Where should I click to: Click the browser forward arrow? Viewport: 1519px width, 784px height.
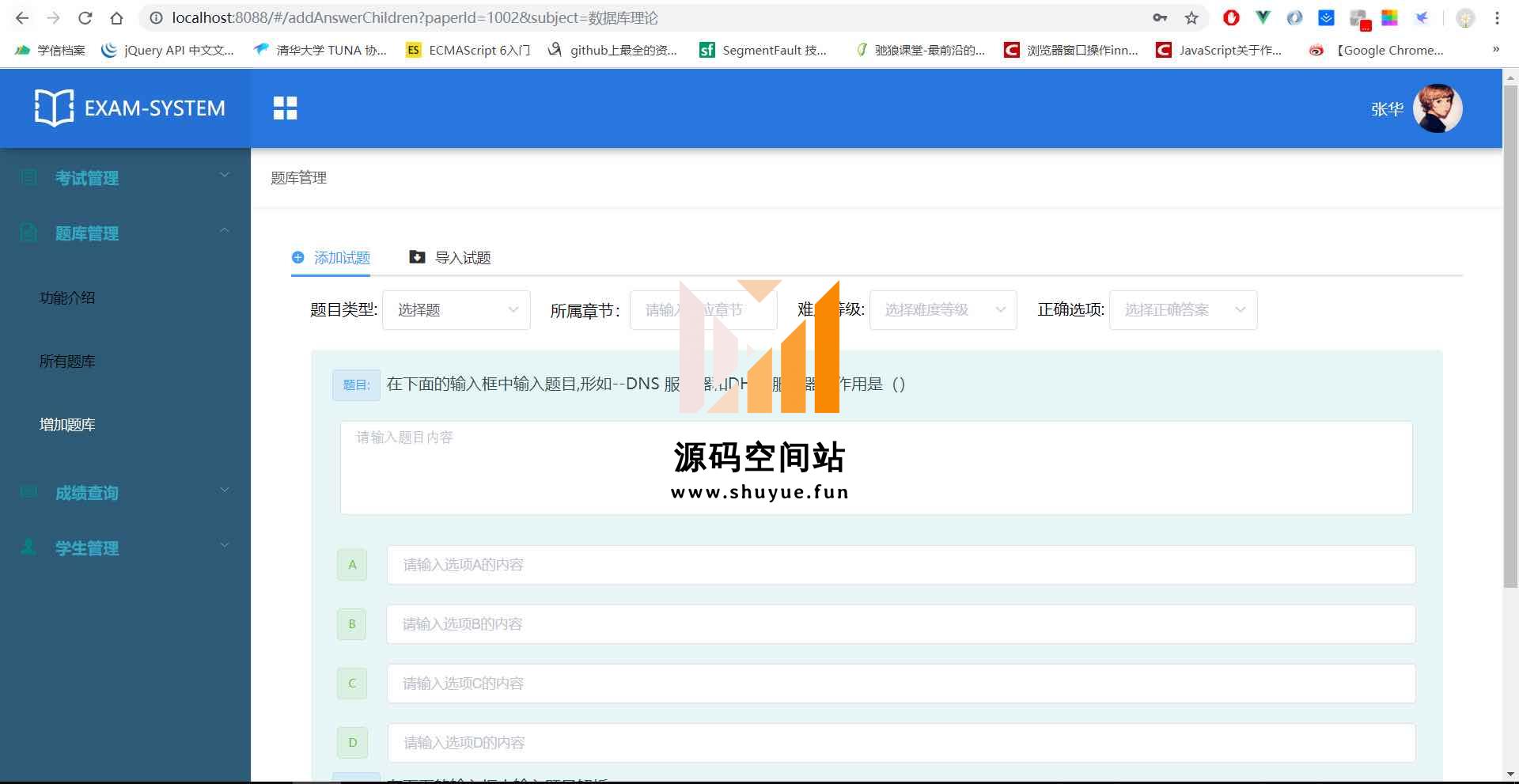(x=53, y=17)
